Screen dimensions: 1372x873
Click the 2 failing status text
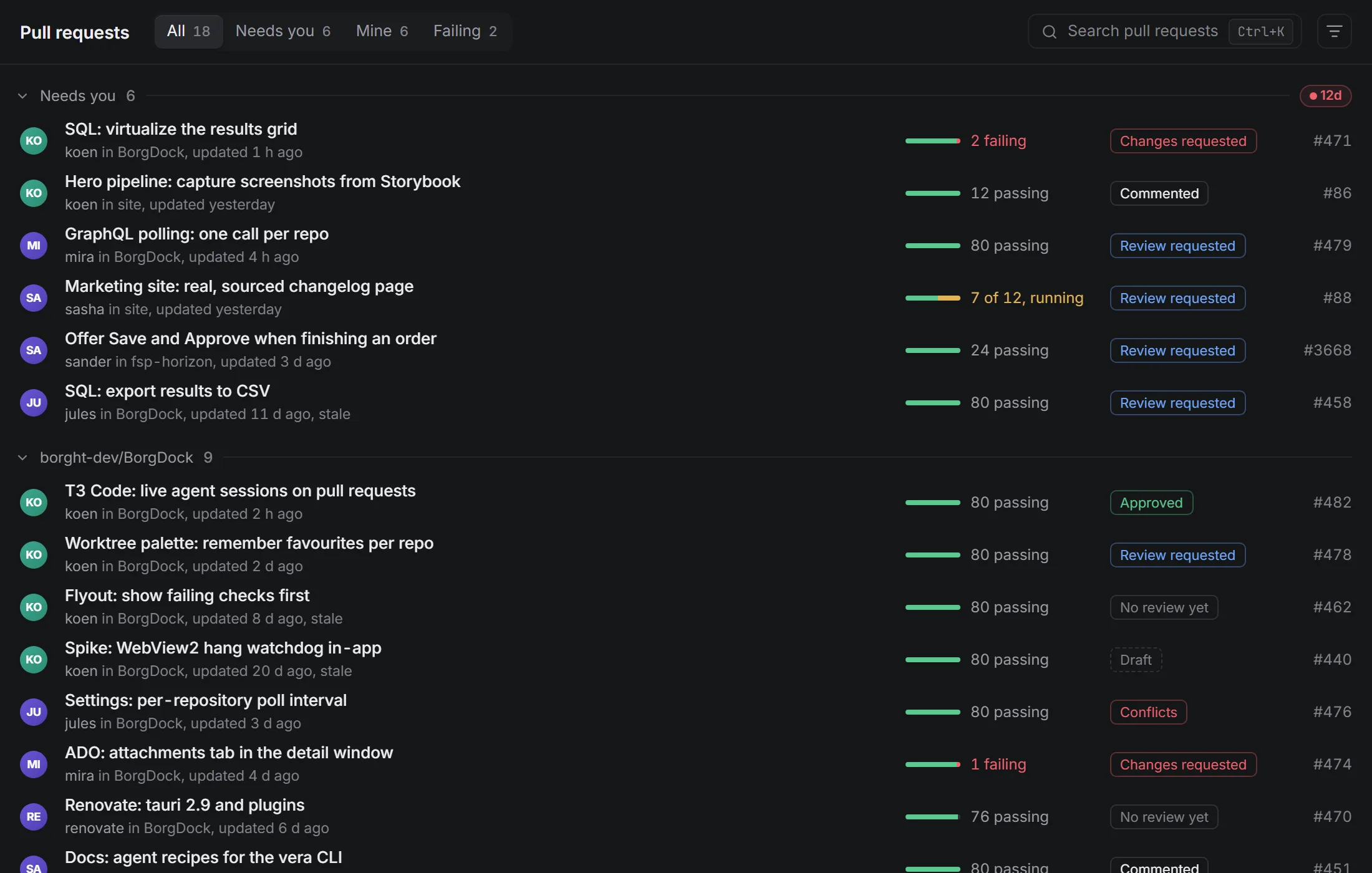[x=998, y=141]
